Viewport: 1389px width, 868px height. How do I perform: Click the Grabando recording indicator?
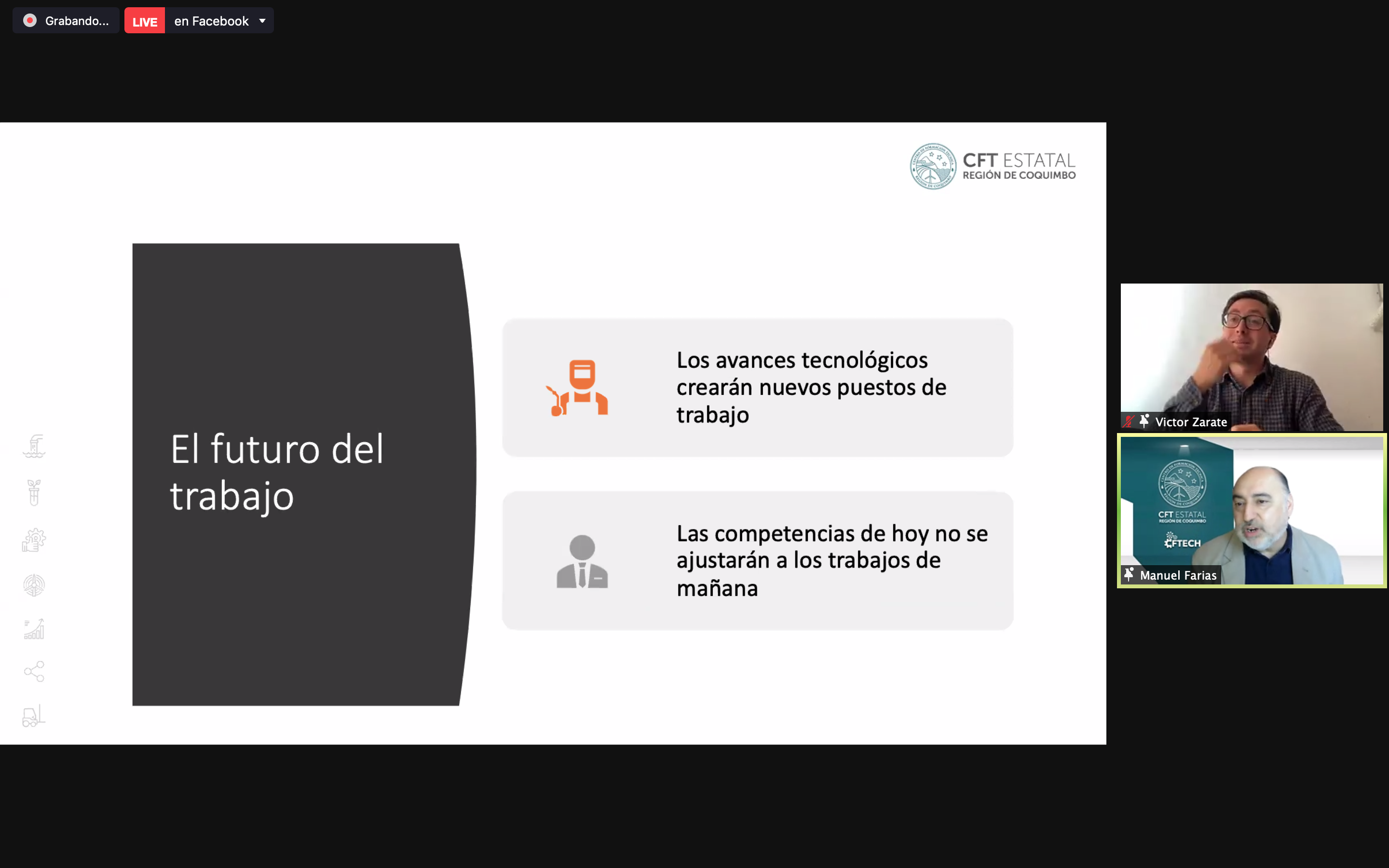coord(66,21)
